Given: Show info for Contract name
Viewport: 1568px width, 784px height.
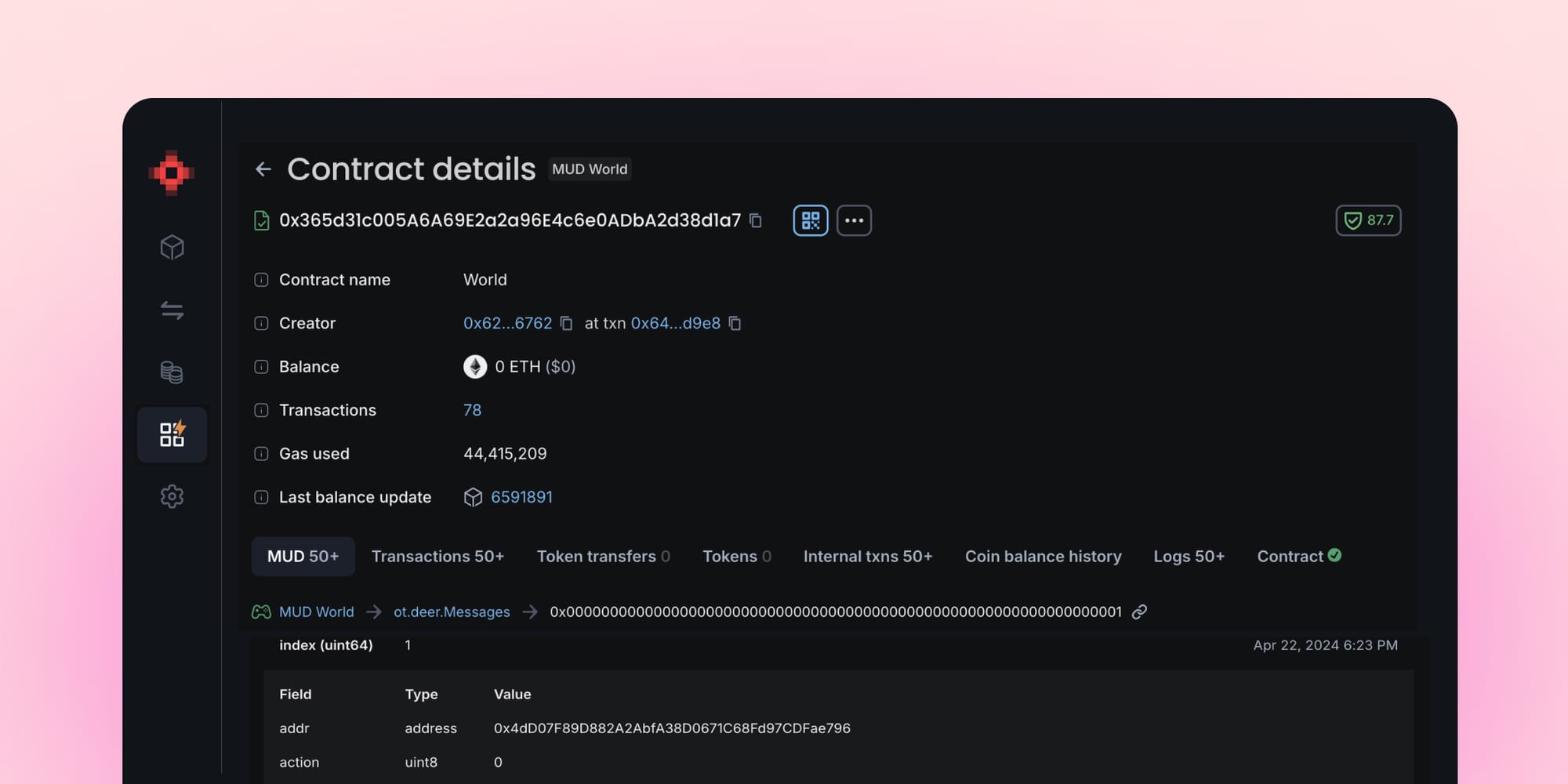Looking at the screenshot, I should (262, 280).
